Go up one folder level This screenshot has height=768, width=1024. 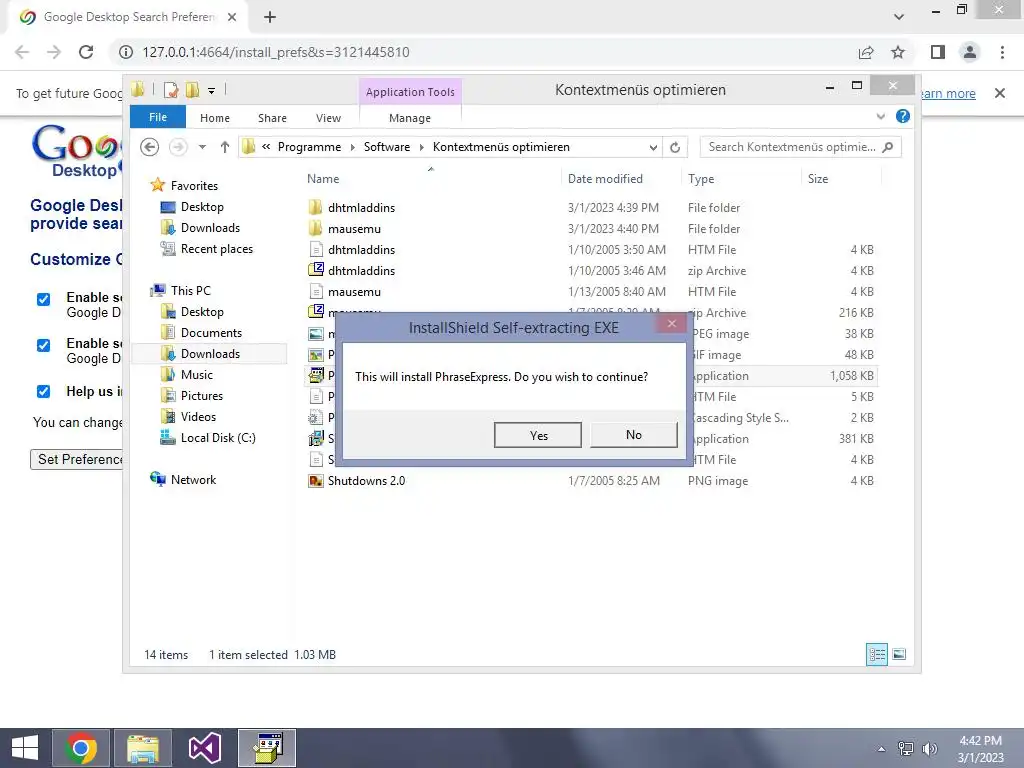point(225,147)
